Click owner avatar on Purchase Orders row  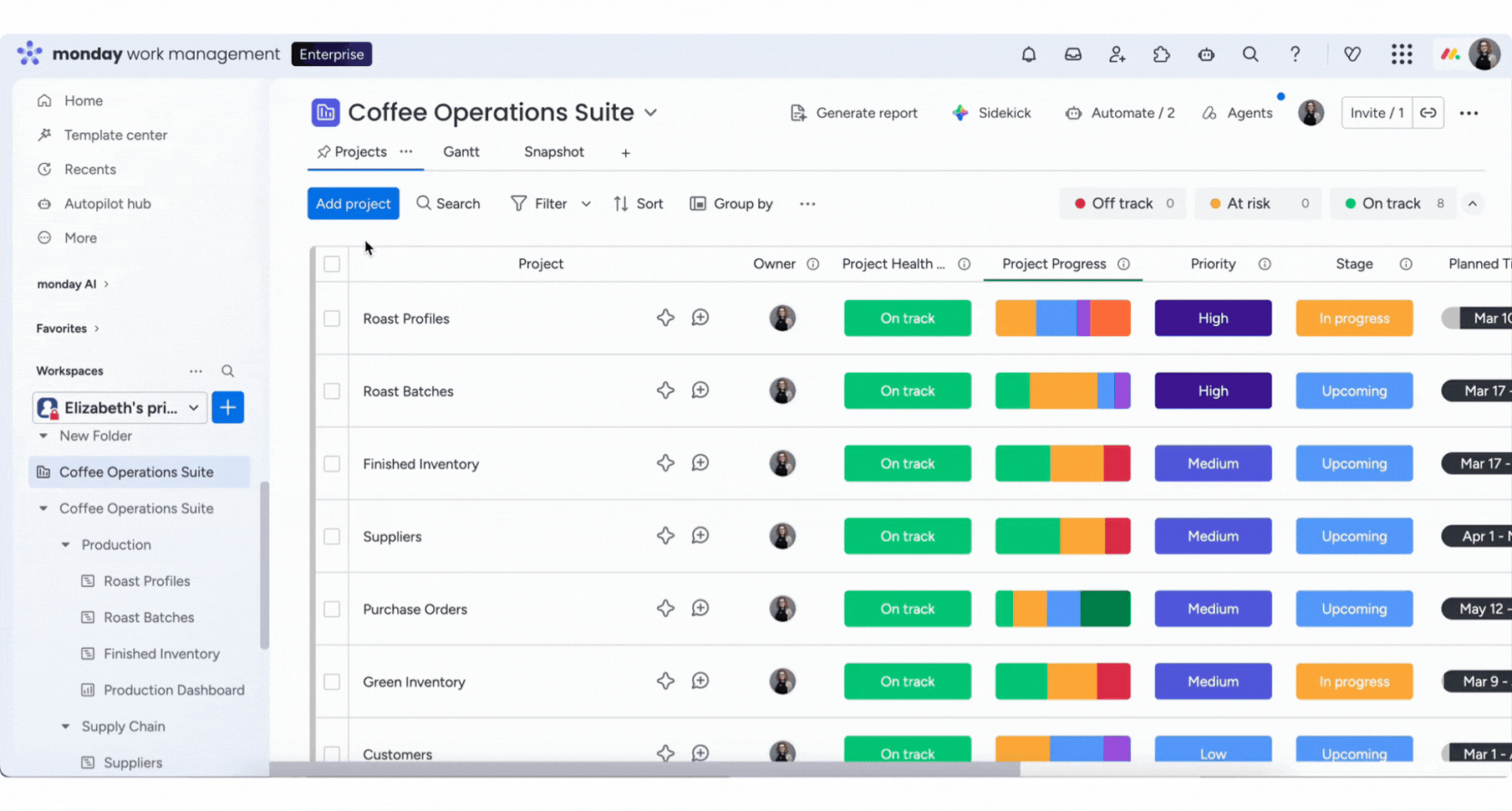coord(782,609)
